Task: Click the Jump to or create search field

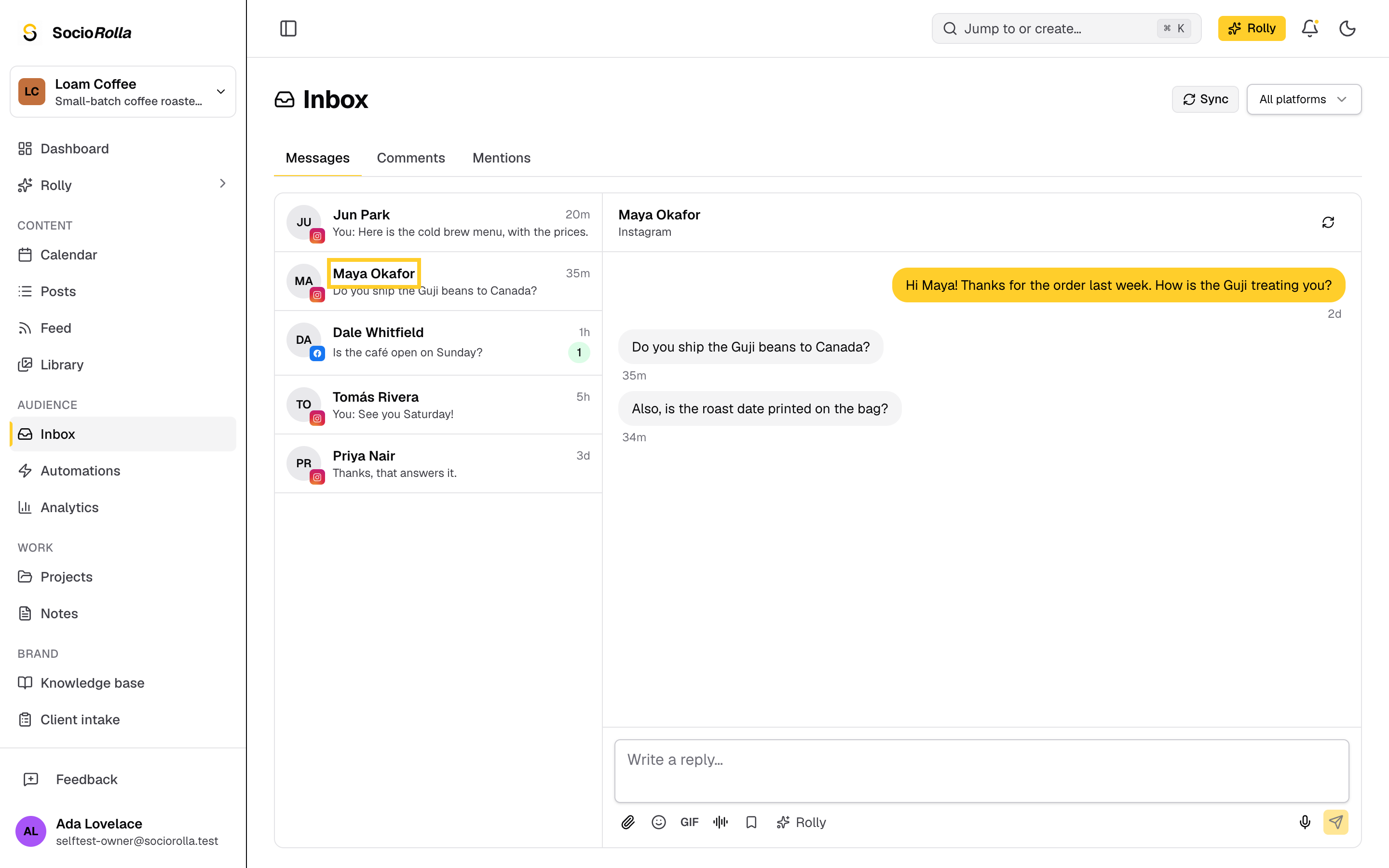Action: click(x=1066, y=29)
